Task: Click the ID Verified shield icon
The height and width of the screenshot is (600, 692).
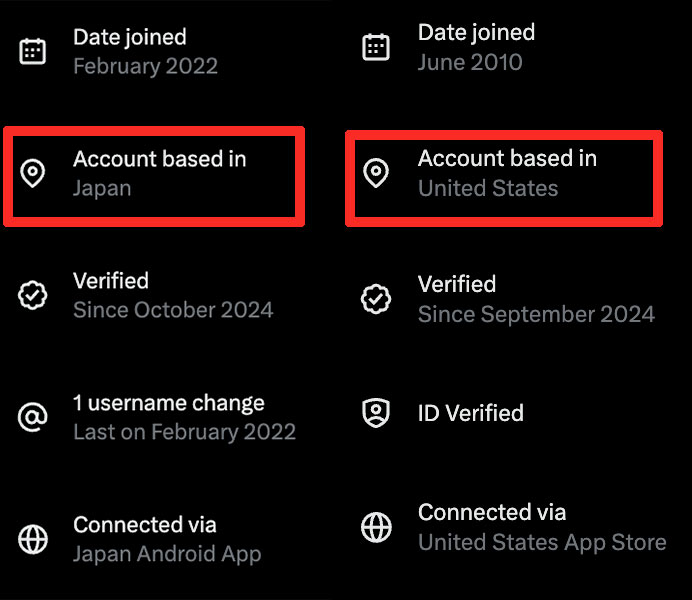Action: (376, 413)
